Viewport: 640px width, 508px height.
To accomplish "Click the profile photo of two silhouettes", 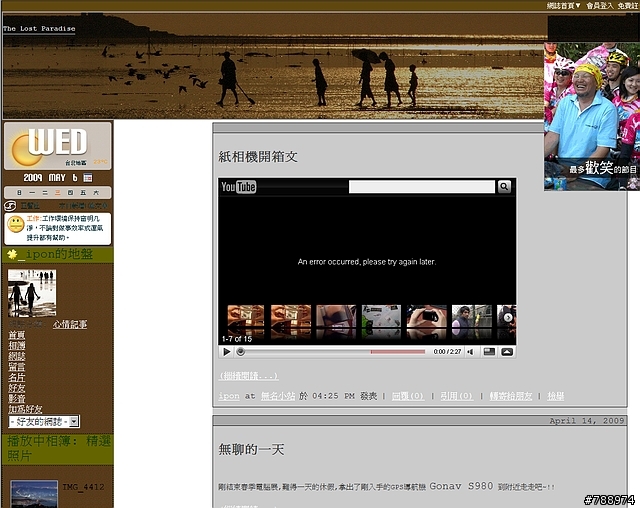I will tap(32, 293).
